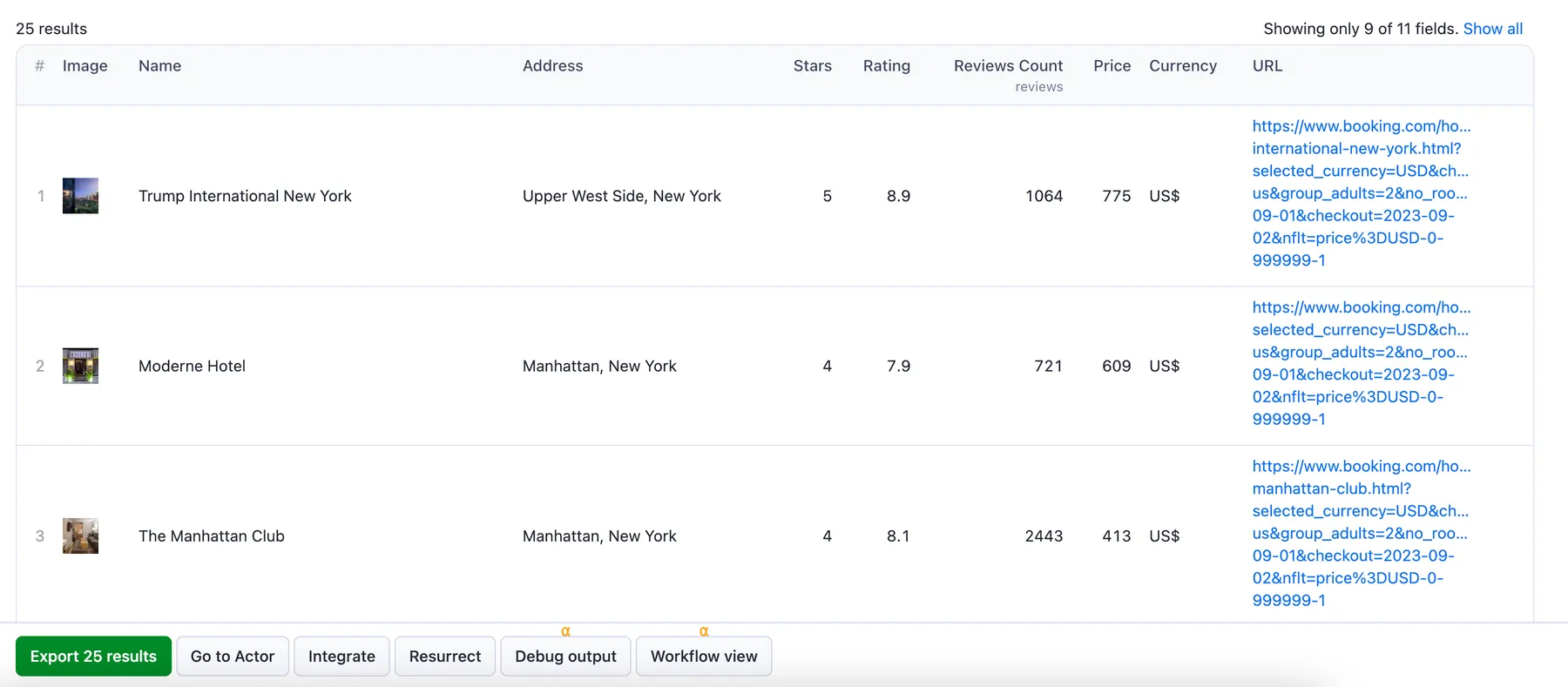Select the Image column header
This screenshot has width=1568, height=687.
pyautogui.click(x=84, y=66)
